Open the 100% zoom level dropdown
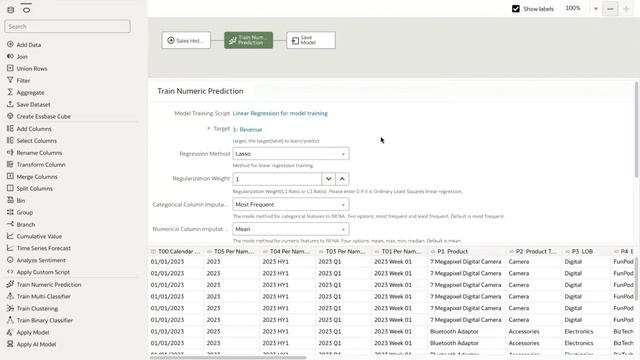640x360 pixels. (596, 9)
